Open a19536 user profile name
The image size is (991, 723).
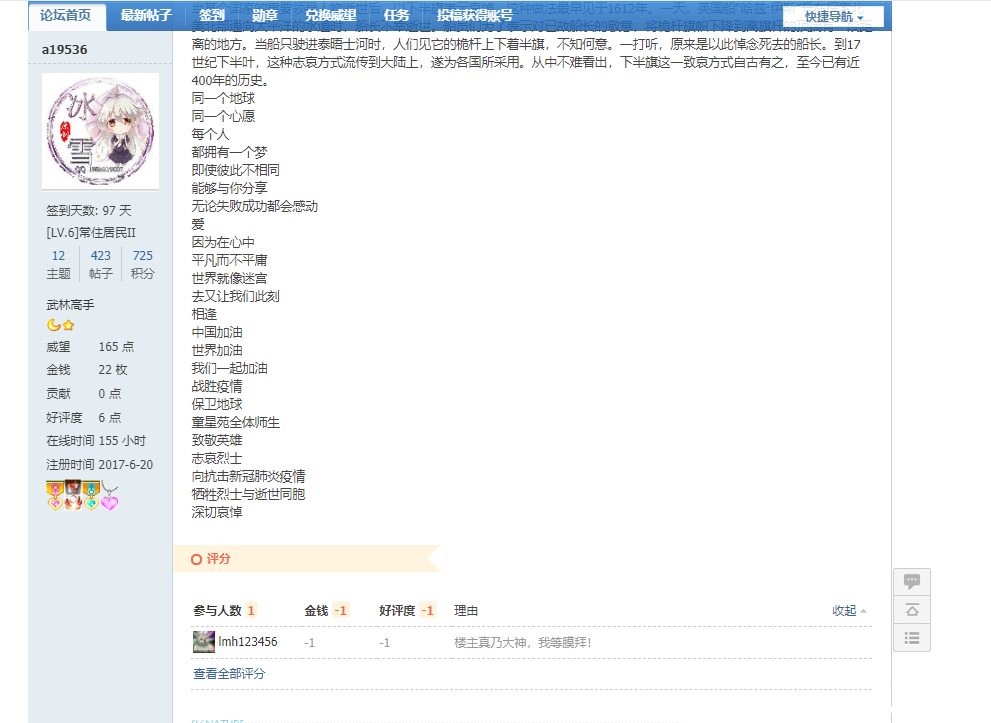click(64, 50)
